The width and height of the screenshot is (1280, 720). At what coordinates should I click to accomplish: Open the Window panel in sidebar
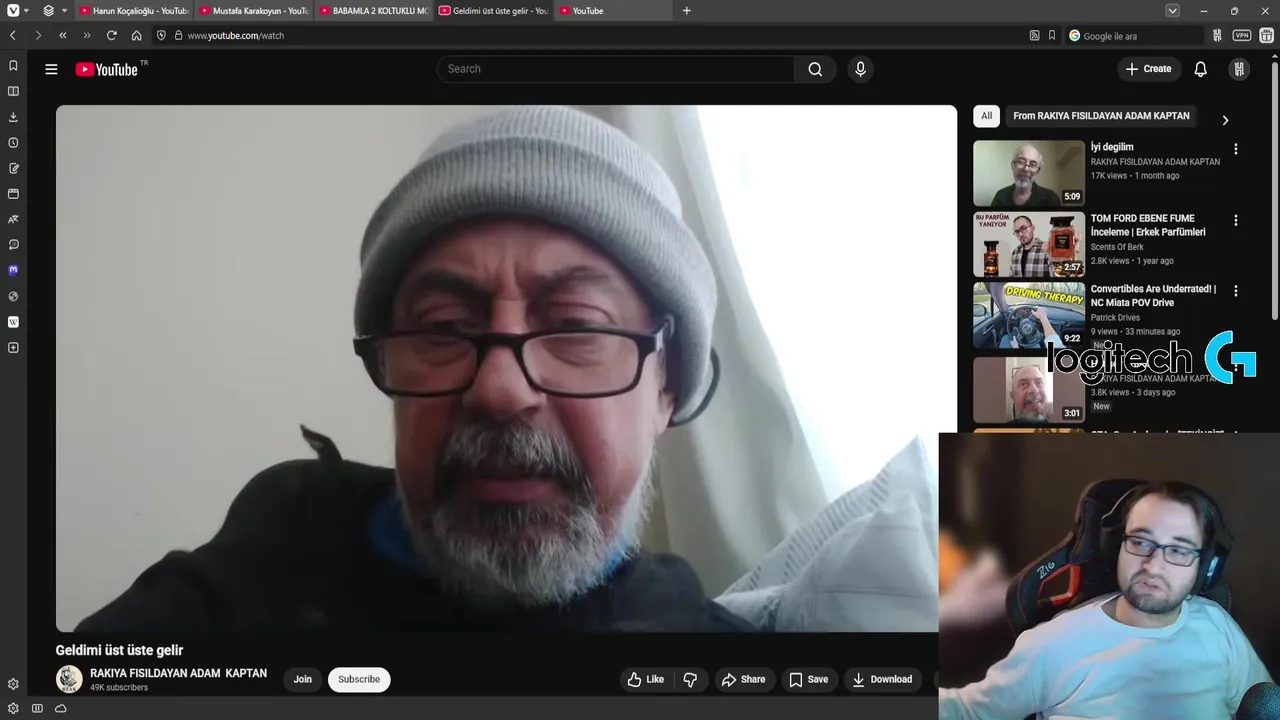13,194
